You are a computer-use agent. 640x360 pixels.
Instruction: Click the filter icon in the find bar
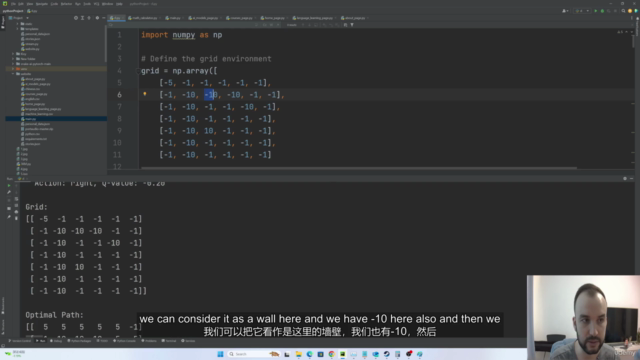352,25
